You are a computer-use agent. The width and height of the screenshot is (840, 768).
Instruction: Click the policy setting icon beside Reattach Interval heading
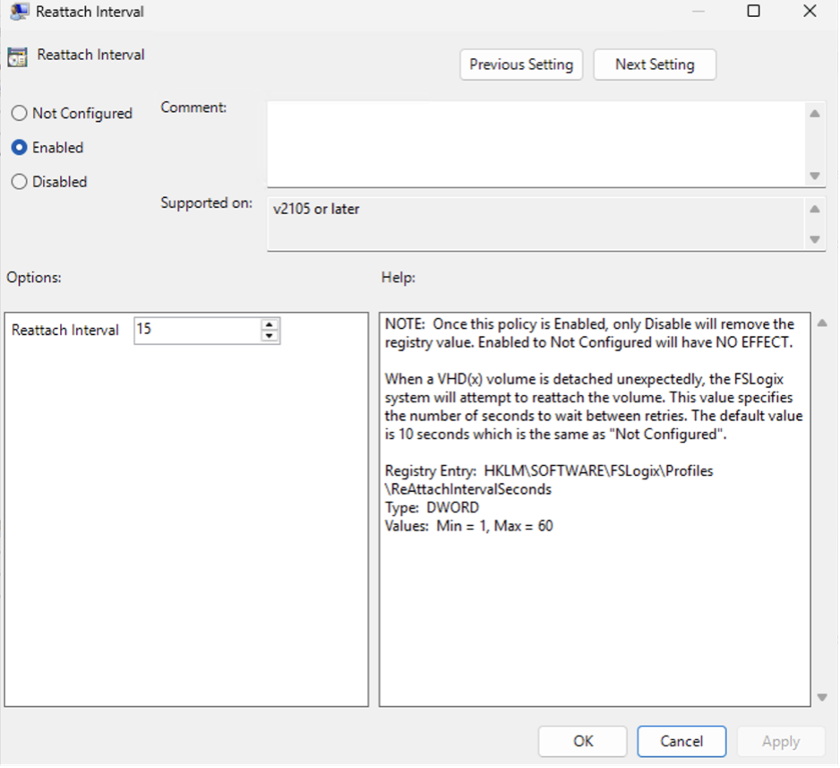(17, 57)
